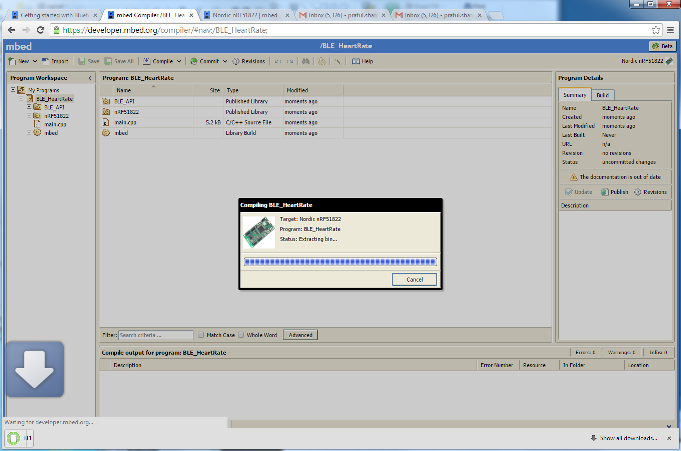This screenshot has width=681, height=451.
Task: Select the main.cpp file icon in list
Action: coord(106,122)
